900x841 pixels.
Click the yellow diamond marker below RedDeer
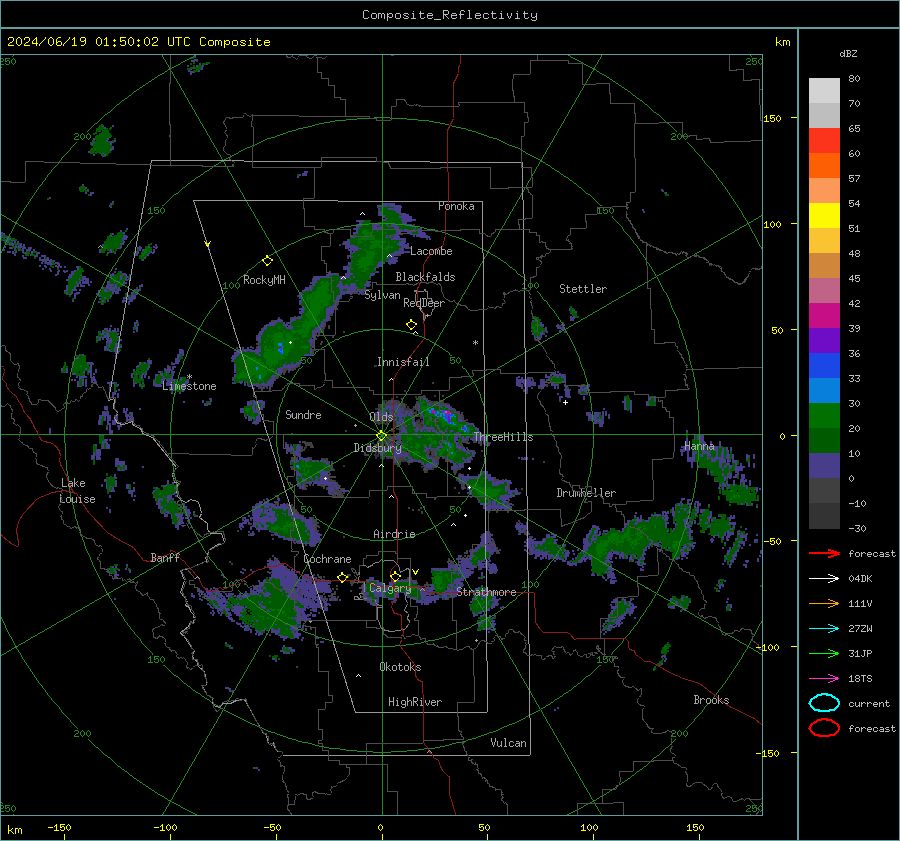point(411,325)
